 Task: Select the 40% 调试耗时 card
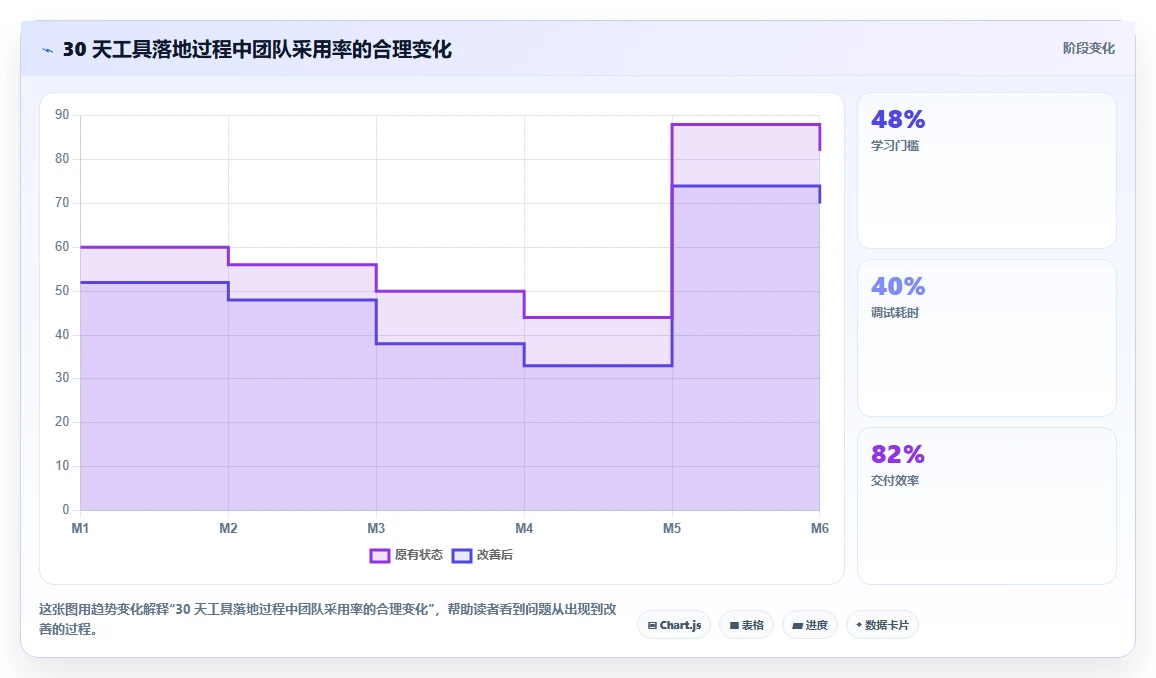[986, 338]
